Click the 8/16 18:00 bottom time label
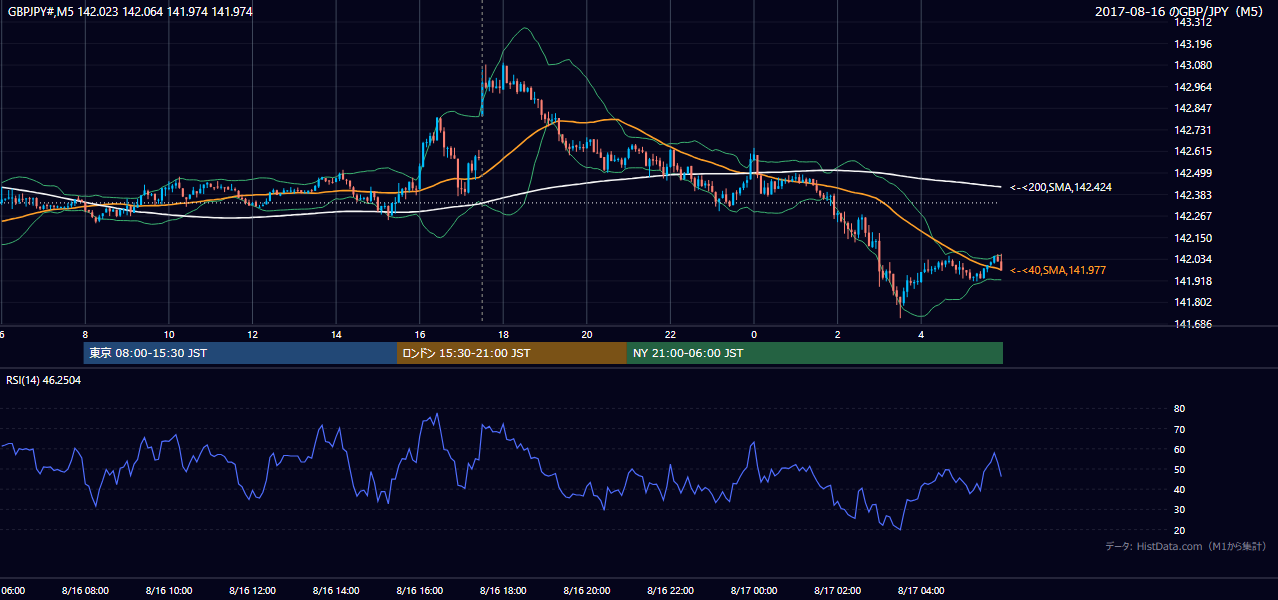The width and height of the screenshot is (1278, 600). pyautogui.click(x=503, y=590)
